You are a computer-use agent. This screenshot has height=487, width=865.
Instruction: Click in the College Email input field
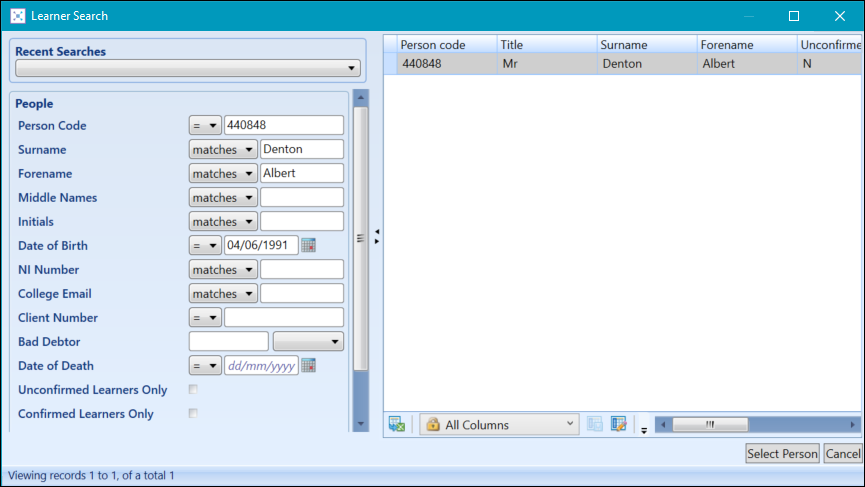302,293
